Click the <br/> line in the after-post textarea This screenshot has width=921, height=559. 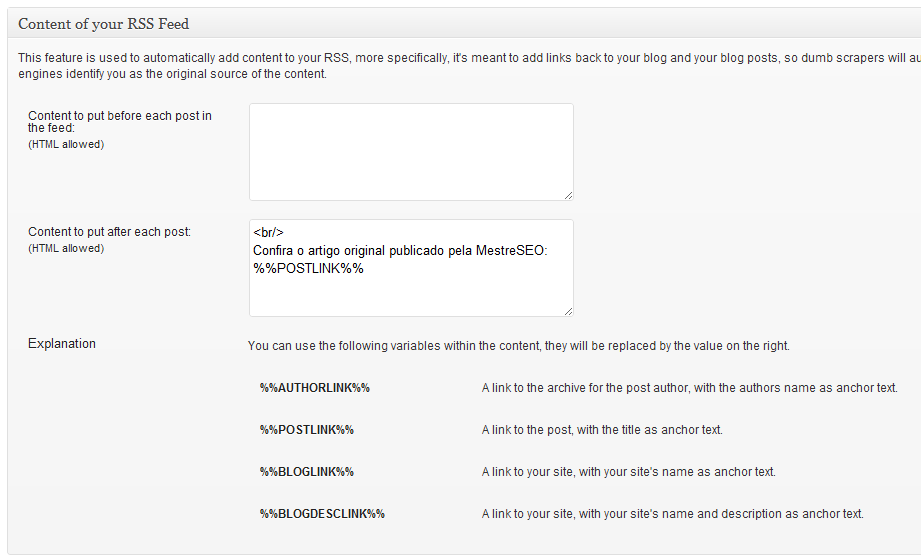(269, 233)
